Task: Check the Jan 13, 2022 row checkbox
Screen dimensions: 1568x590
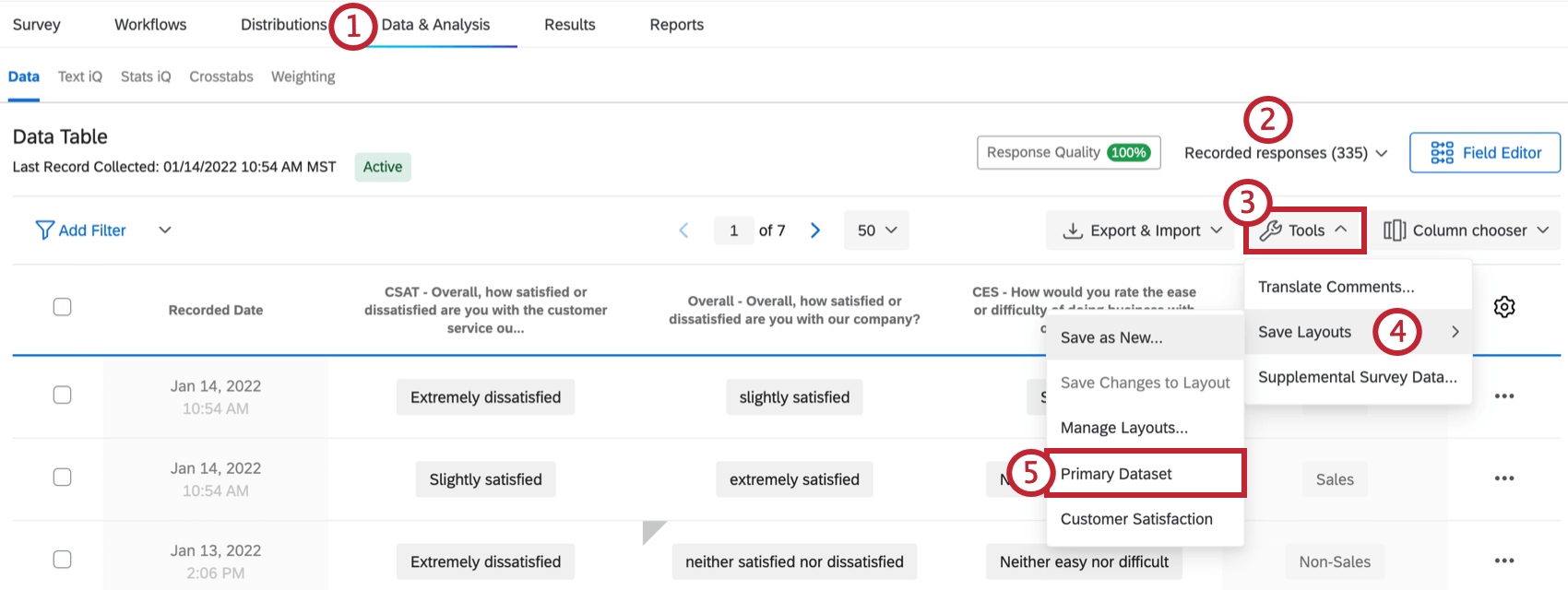Action: 62,560
